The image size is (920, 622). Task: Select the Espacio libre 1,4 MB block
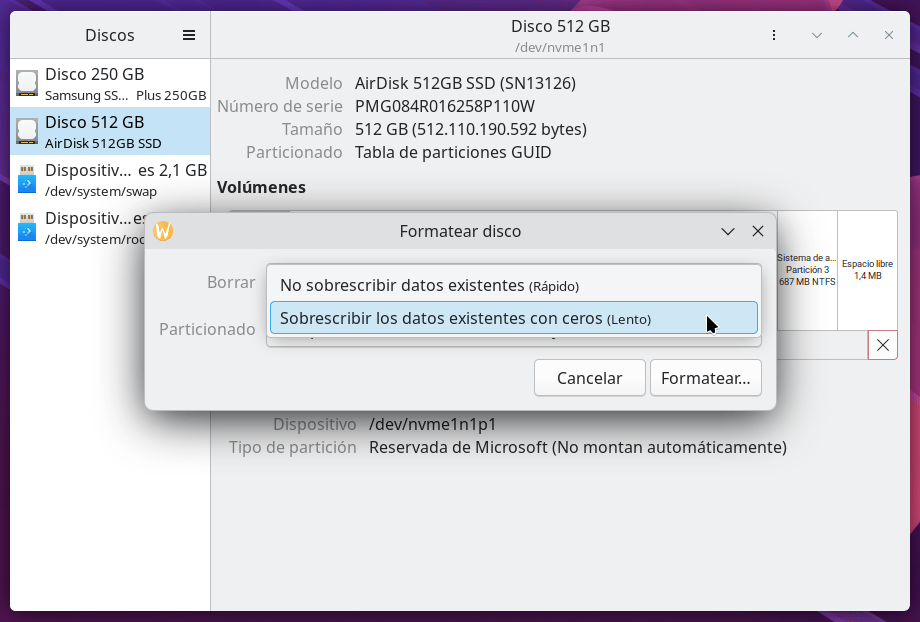tap(867, 270)
